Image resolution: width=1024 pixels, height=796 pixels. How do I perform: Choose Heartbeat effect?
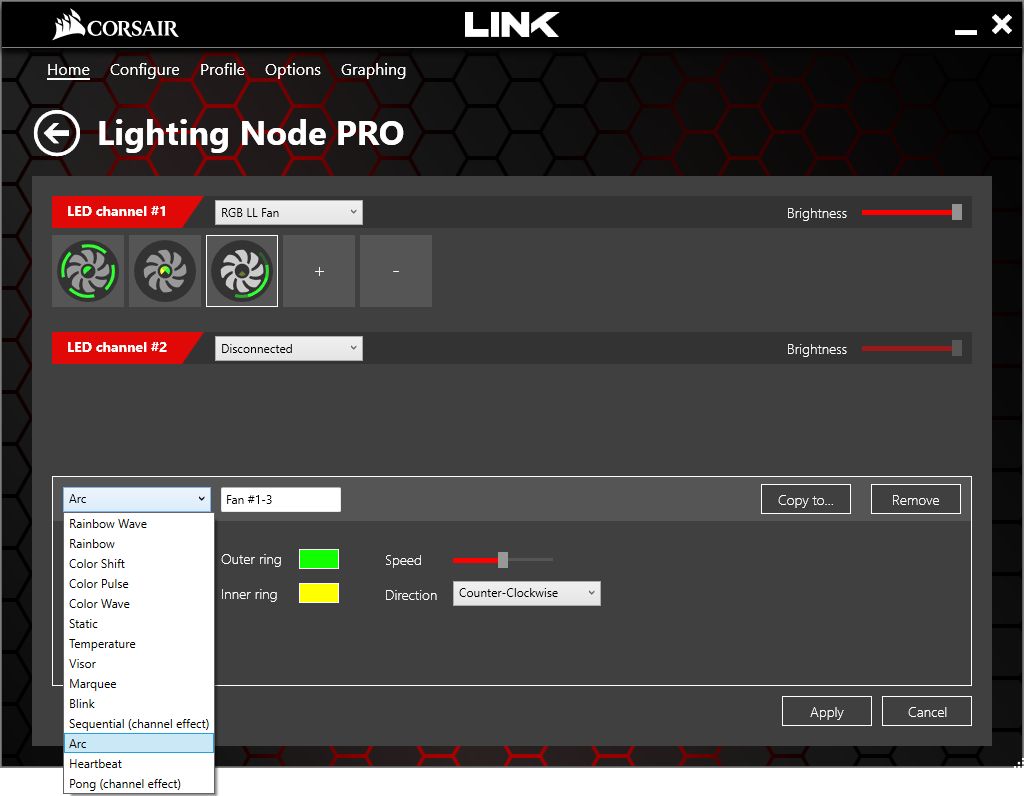click(139, 764)
